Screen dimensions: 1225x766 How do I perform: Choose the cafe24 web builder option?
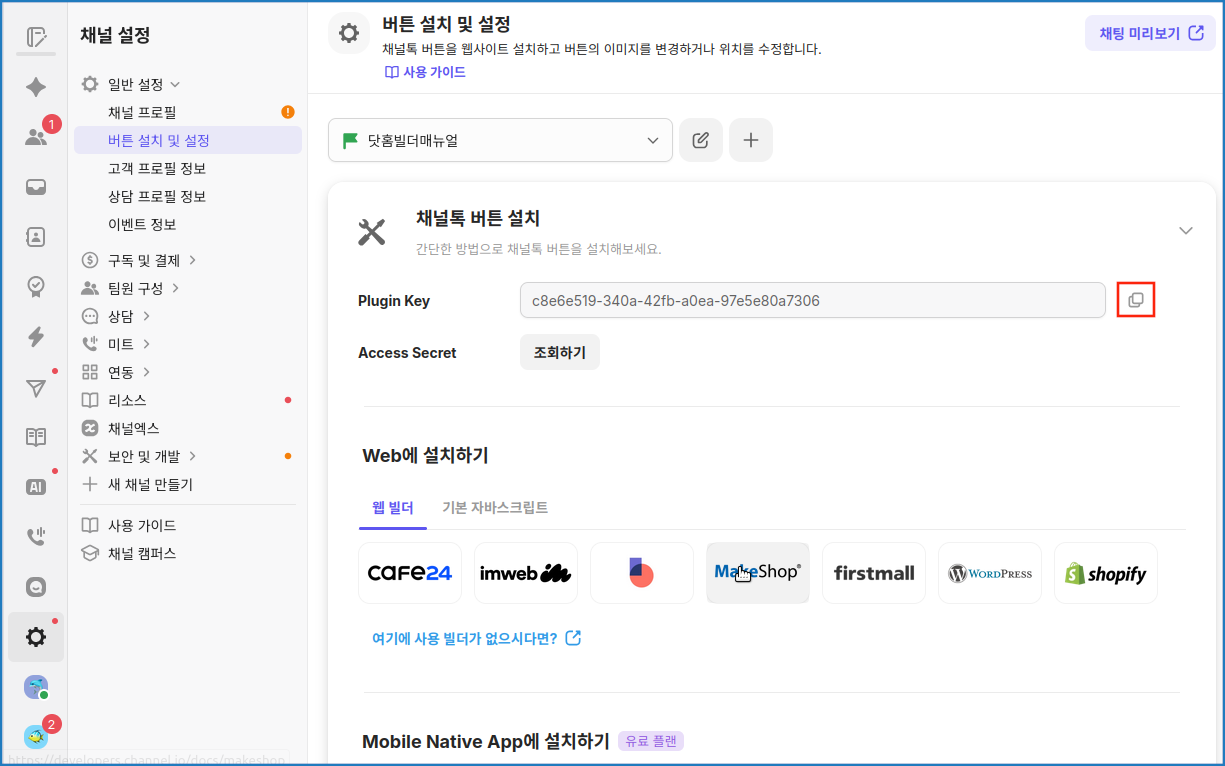point(410,573)
